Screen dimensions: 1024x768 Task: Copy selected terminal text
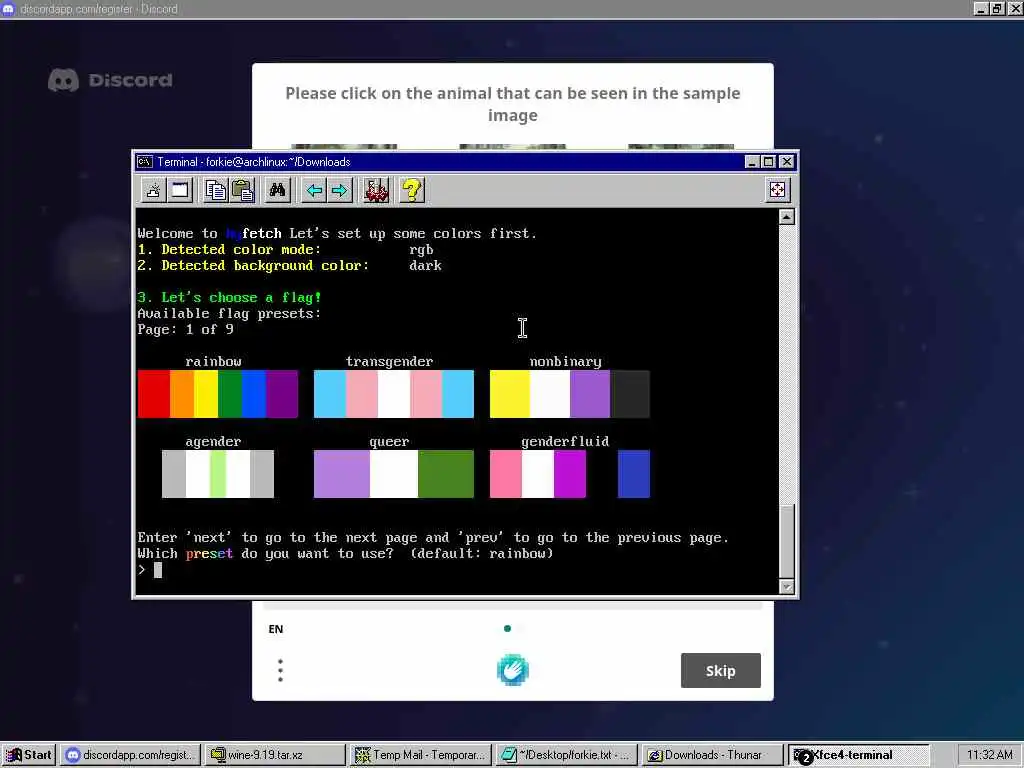216,191
